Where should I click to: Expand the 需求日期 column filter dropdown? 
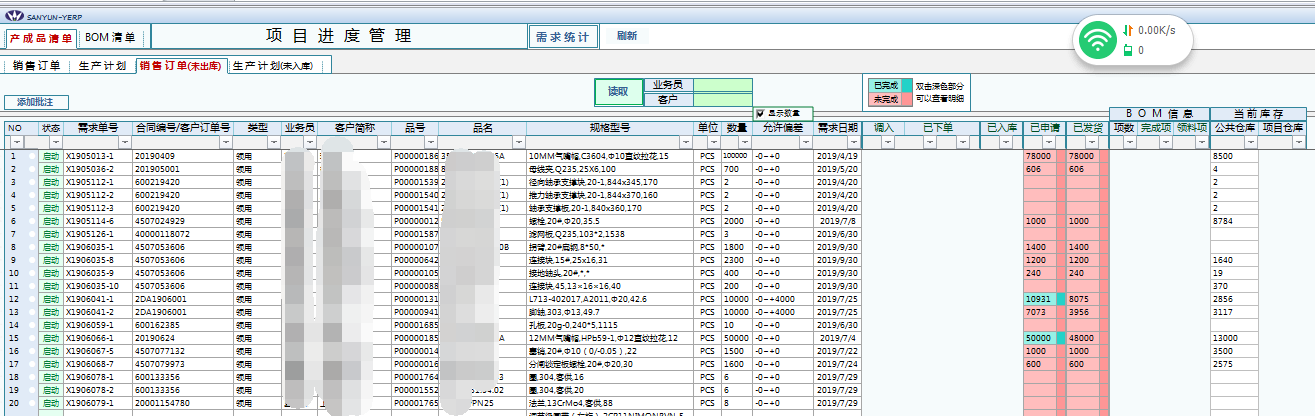click(854, 142)
